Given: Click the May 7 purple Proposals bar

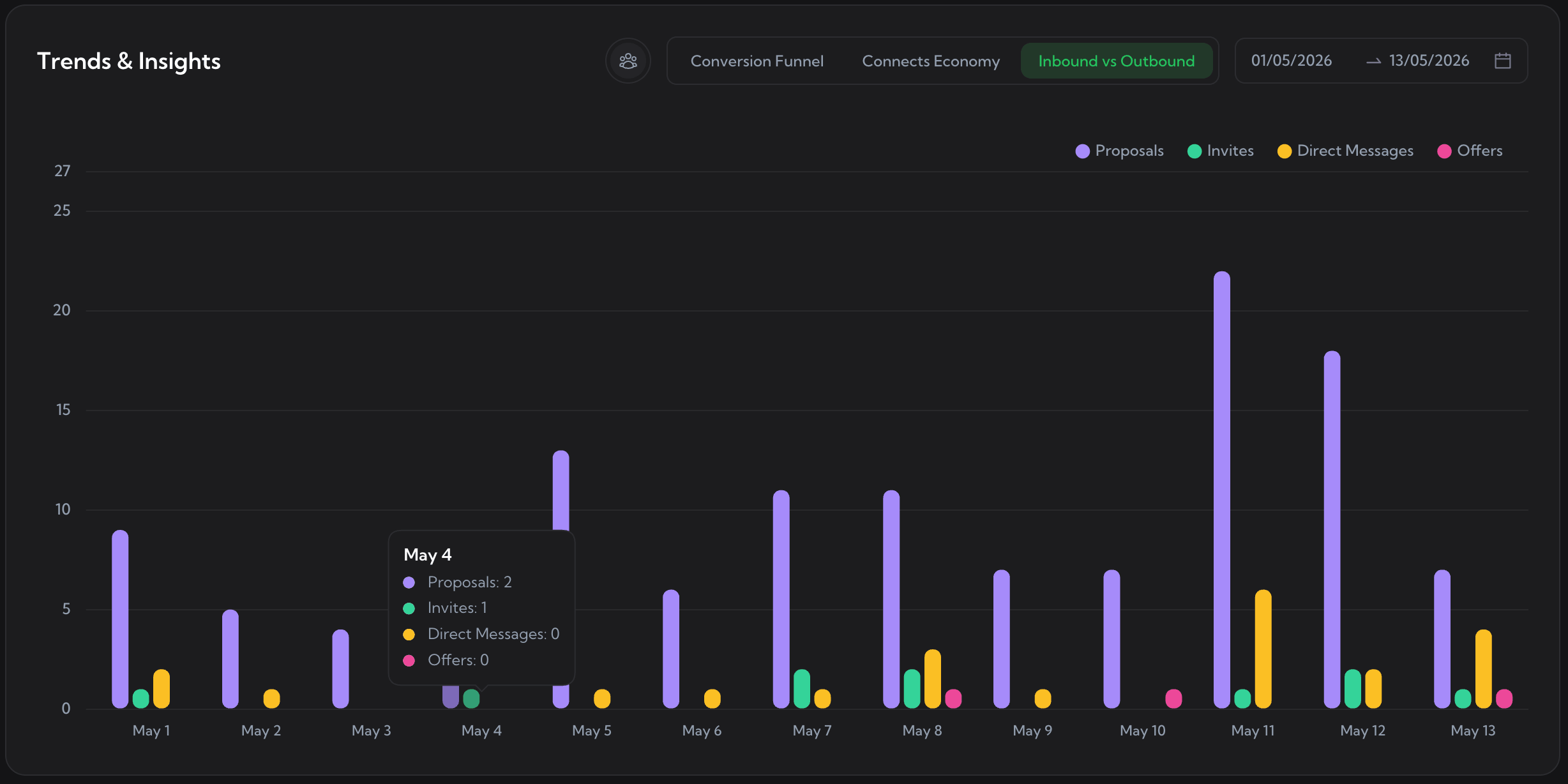Looking at the screenshot, I should pos(781,599).
